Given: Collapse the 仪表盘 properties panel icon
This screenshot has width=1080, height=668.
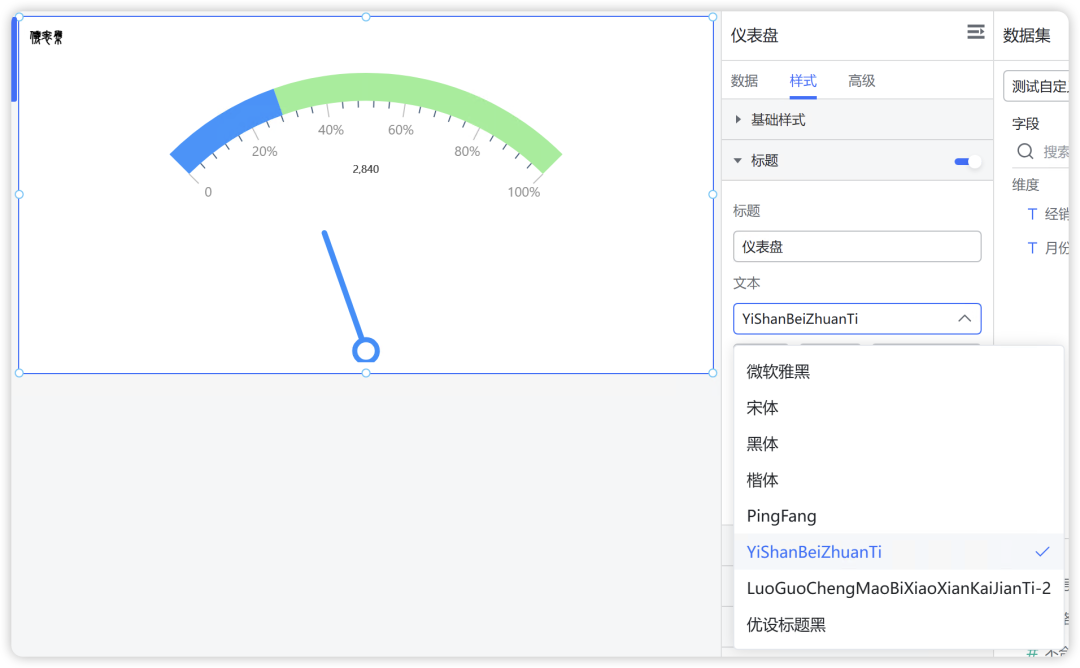Looking at the screenshot, I should [x=975, y=33].
